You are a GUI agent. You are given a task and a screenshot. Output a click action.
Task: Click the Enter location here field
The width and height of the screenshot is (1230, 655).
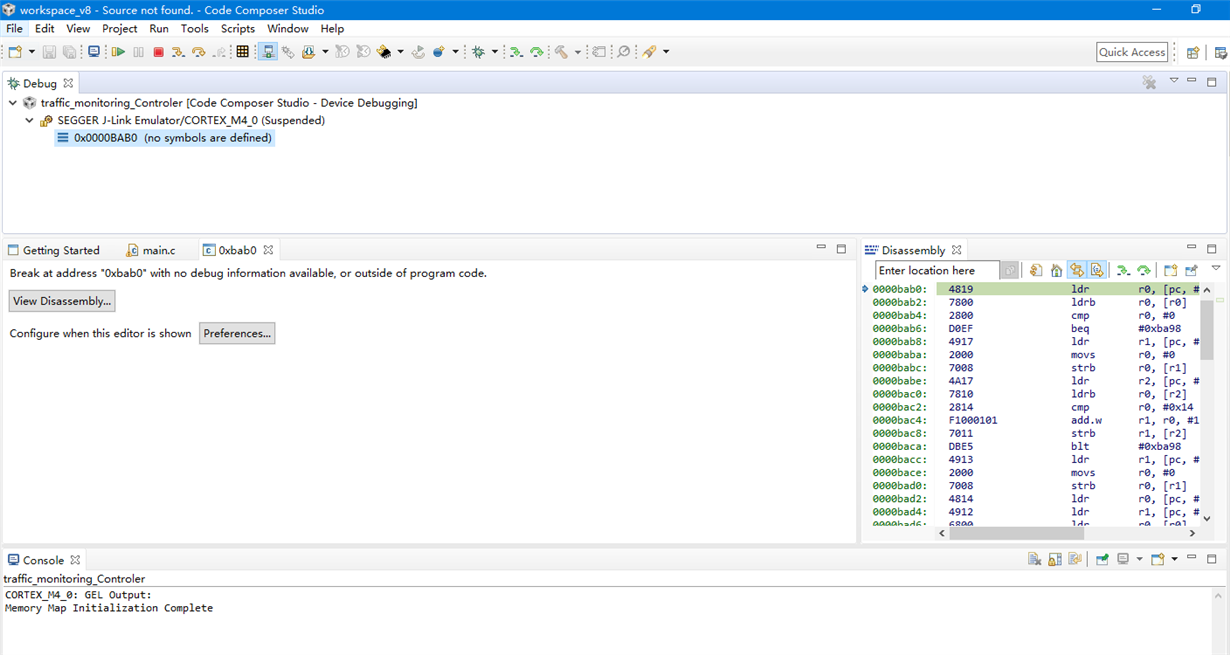pyautogui.click(x=937, y=270)
